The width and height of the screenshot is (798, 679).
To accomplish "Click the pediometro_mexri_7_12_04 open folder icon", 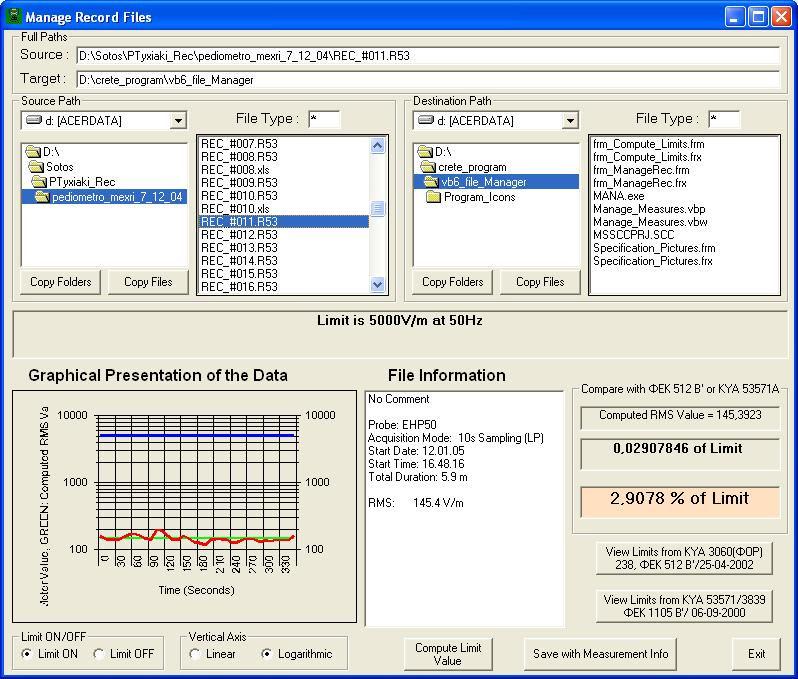I will click(x=42, y=197).
